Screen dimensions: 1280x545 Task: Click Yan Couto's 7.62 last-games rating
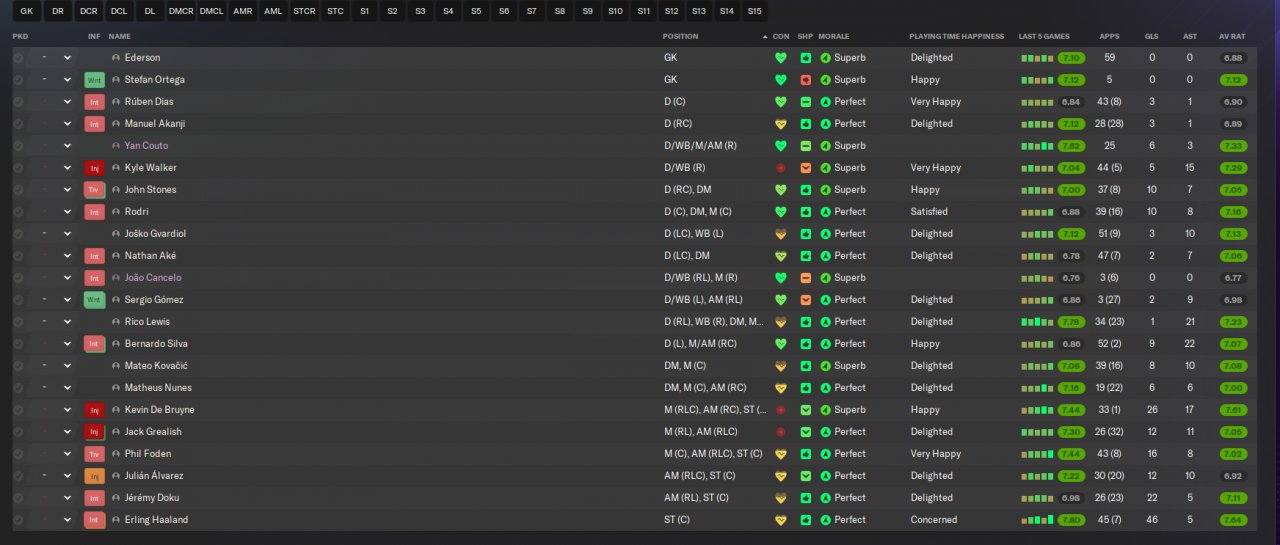click(1071, 146)
